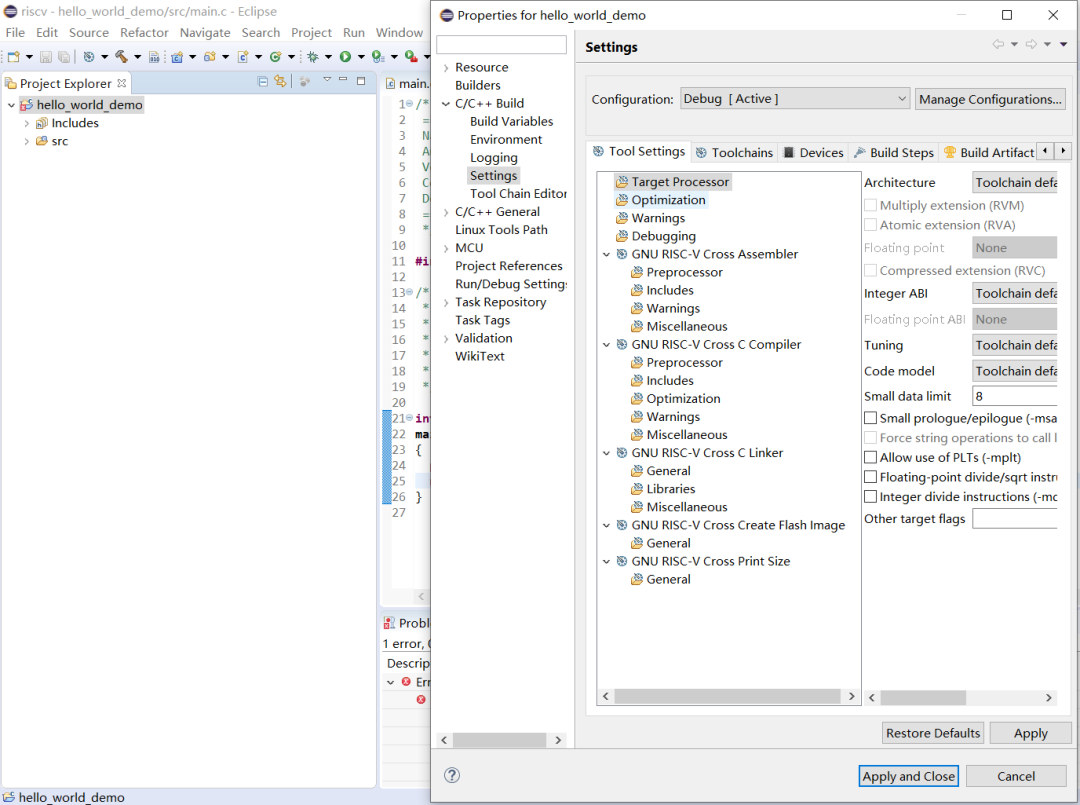
Task: Click the binary file toolbar icon
Action: pyautogui.click(x=154, y=56)
